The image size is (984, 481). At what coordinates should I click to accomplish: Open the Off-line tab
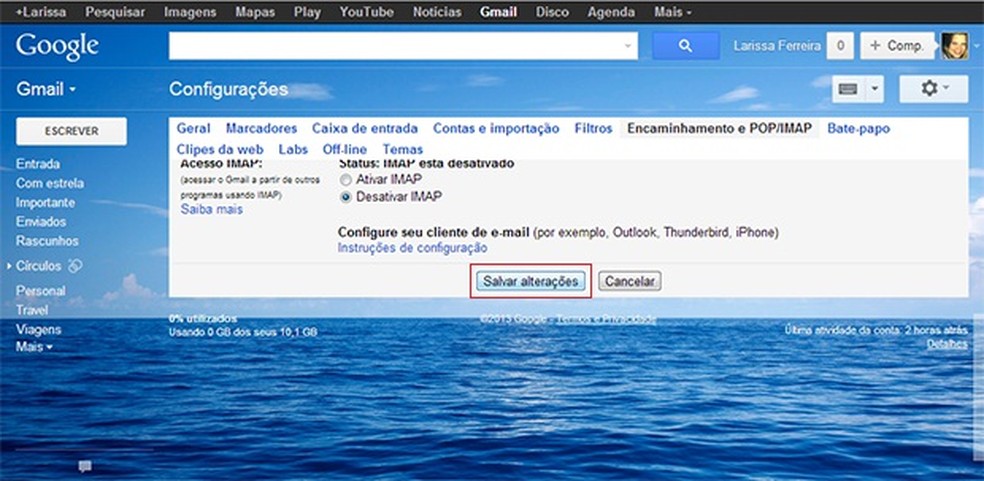point(345,149)
